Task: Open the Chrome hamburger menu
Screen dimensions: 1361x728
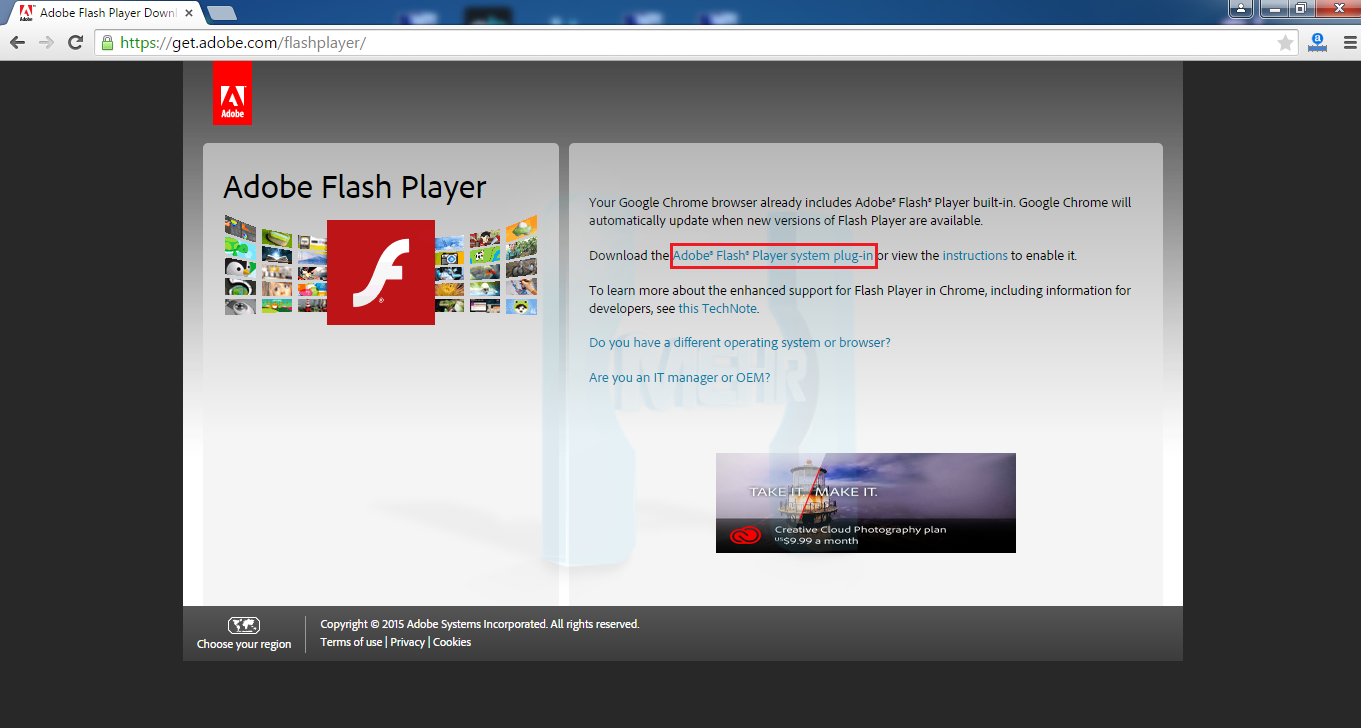Action: pyautogui.click(x=1345, y=42)
